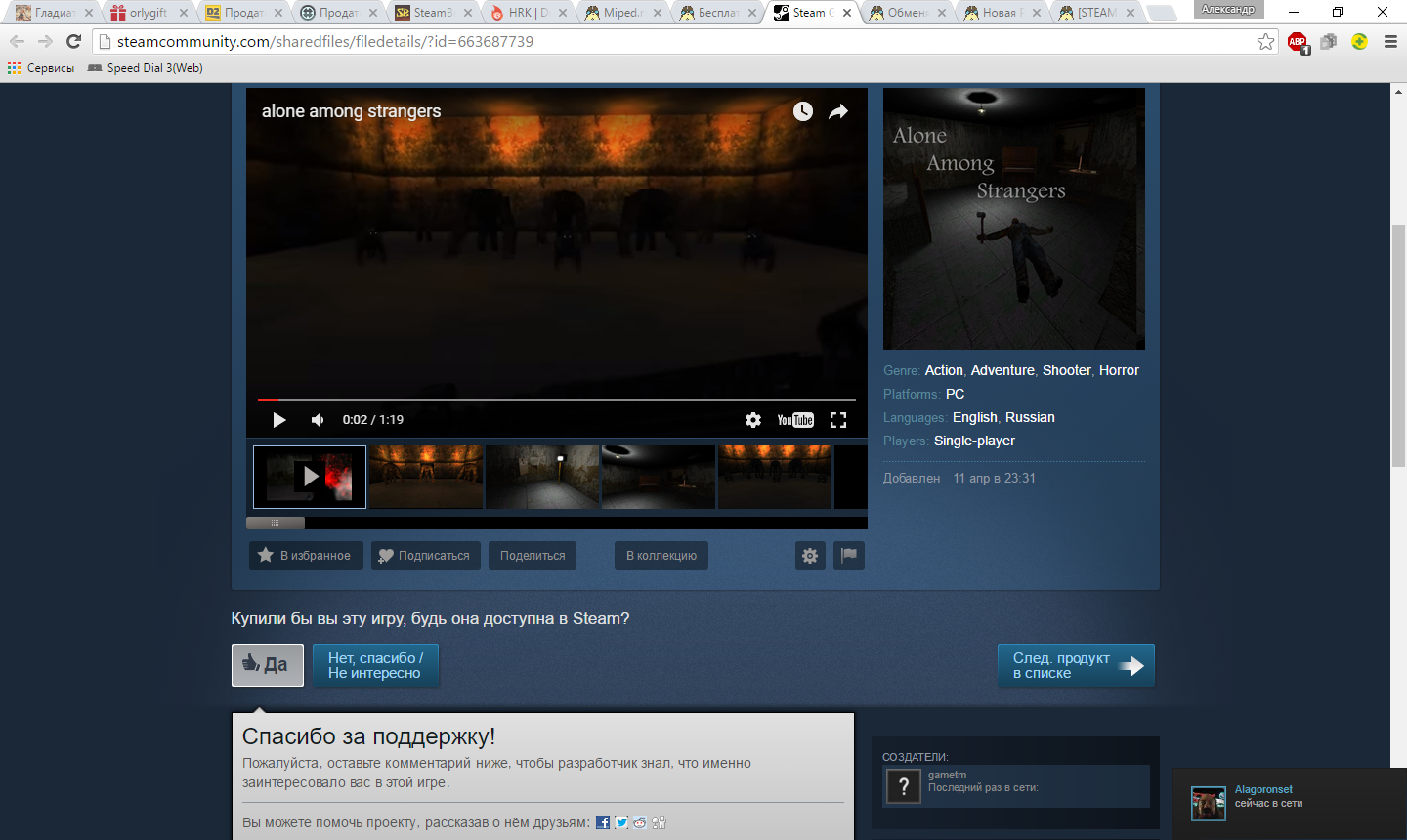This screenshot has width=1407, height=840.
Task: Share the project on Digg
Action: 659,822
